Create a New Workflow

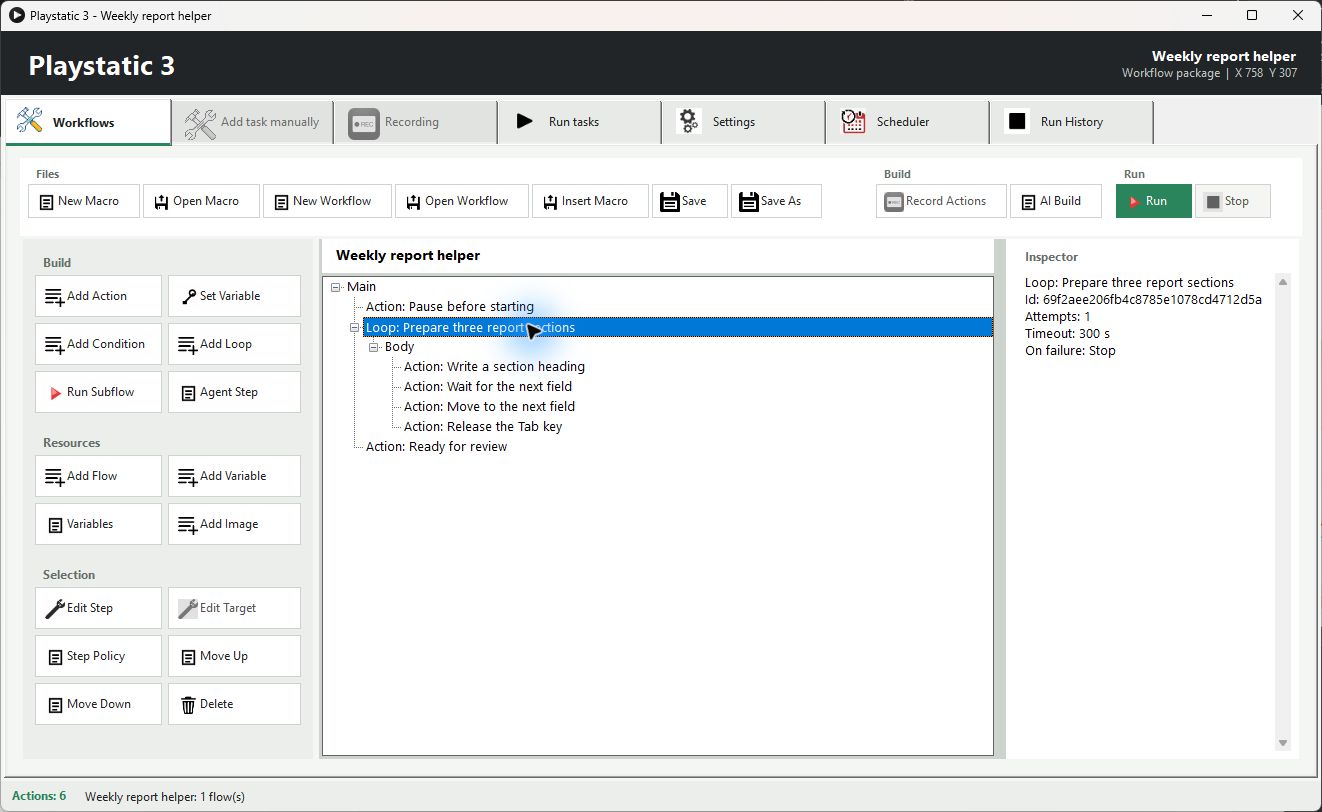(327, 201)
